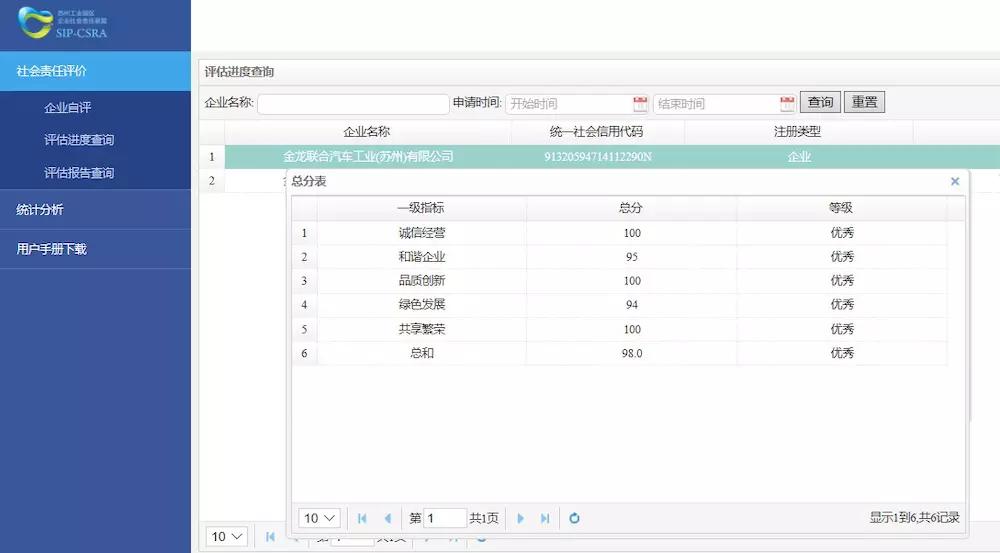Click 企业名称 column header
Screen dimensions: 1000x553
pos(367,132)
